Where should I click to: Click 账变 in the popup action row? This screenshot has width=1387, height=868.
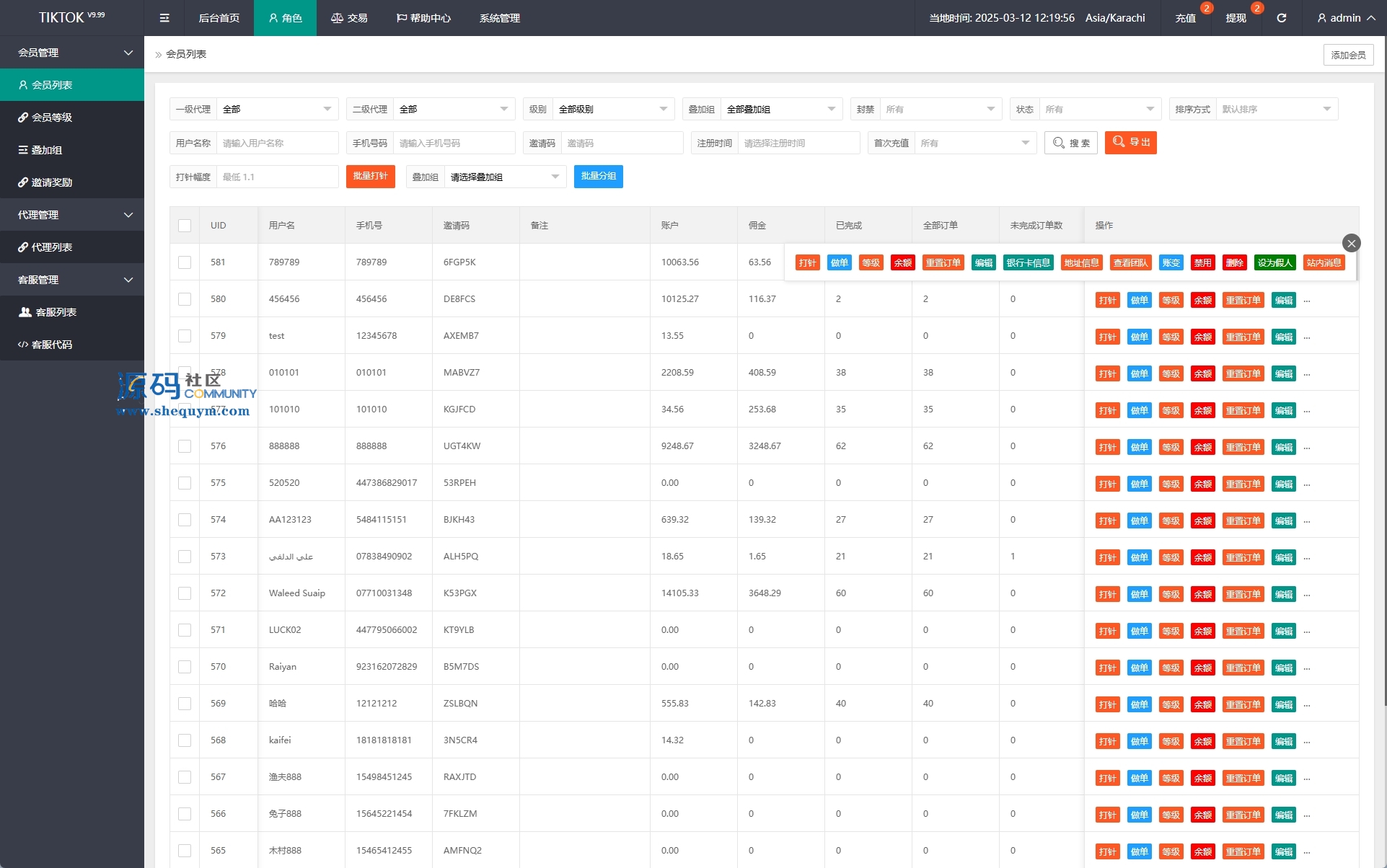pos(1171,262)
